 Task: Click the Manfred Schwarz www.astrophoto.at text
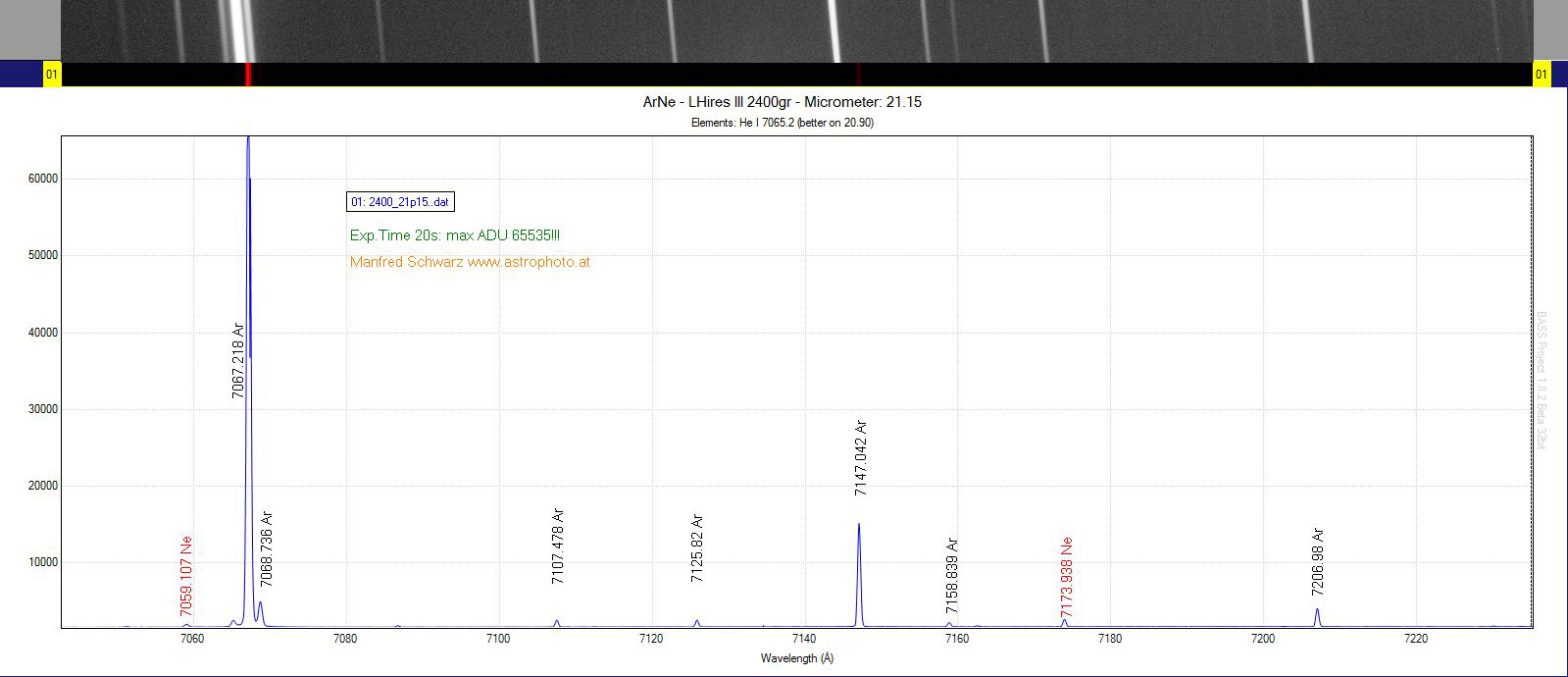pos(470,262)
